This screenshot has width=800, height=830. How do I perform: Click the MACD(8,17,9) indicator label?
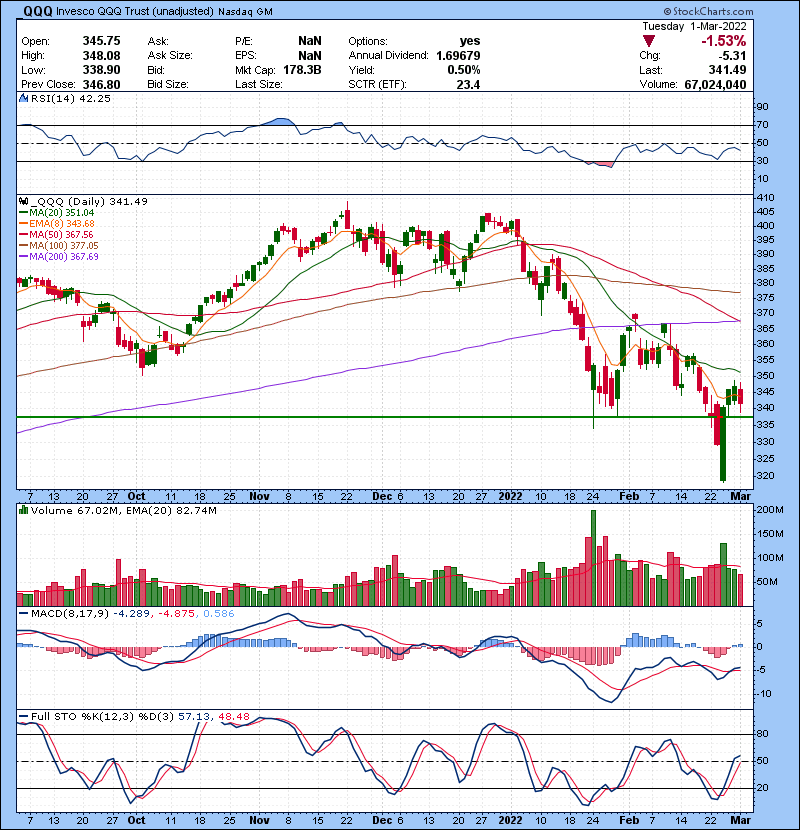click(x=70, y=613)
